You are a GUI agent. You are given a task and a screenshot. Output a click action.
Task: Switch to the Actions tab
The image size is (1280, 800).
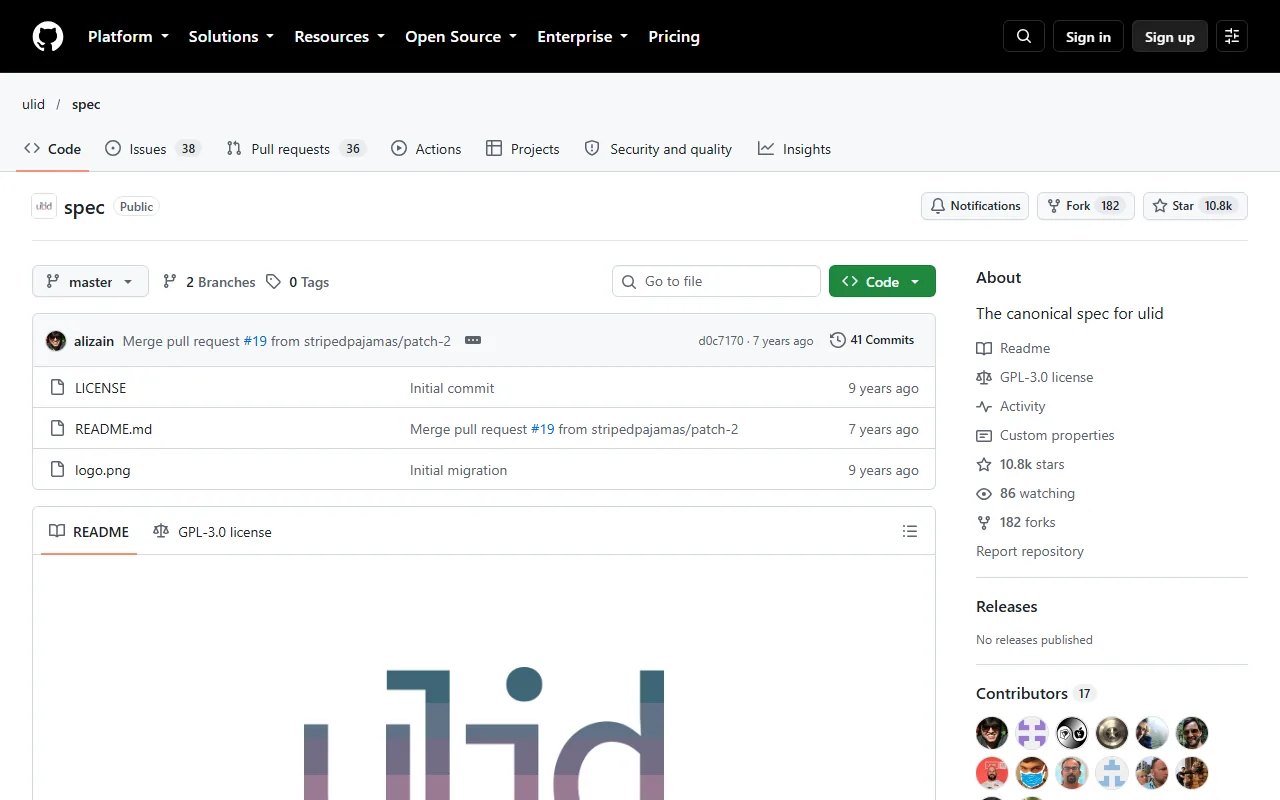tap(426, 149)
